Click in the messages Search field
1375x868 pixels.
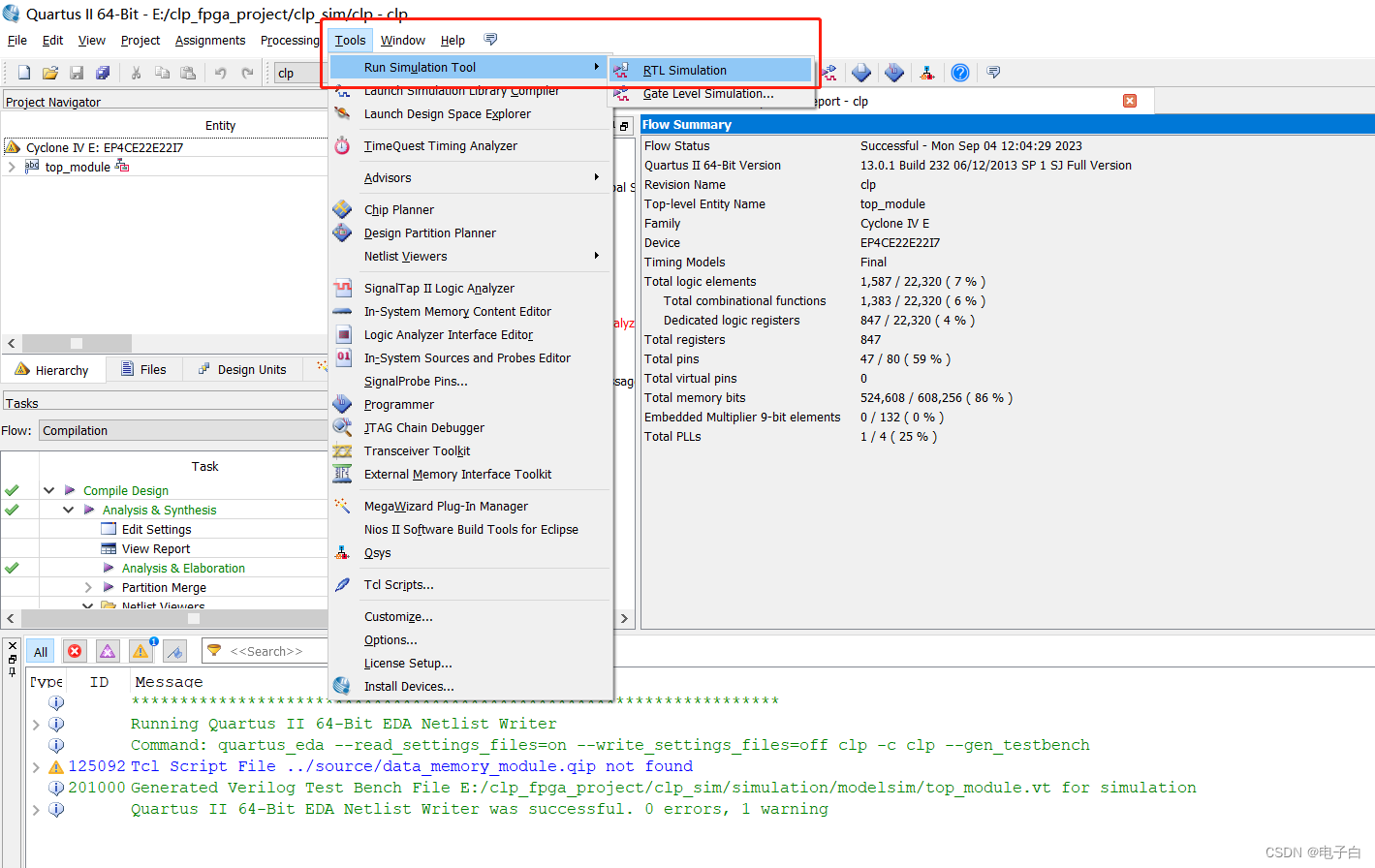pyautogui.click(x=266, y=651)
